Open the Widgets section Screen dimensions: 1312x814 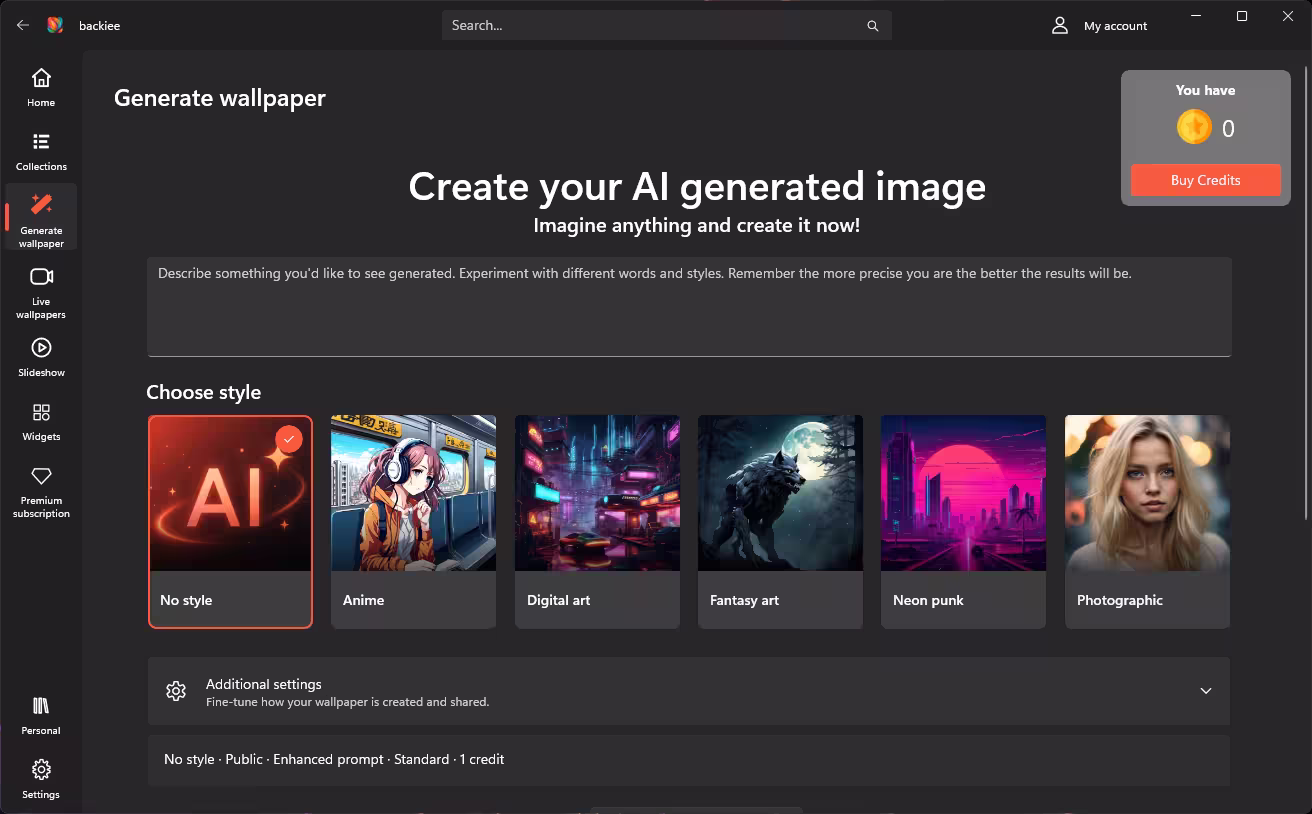point(41,421)
